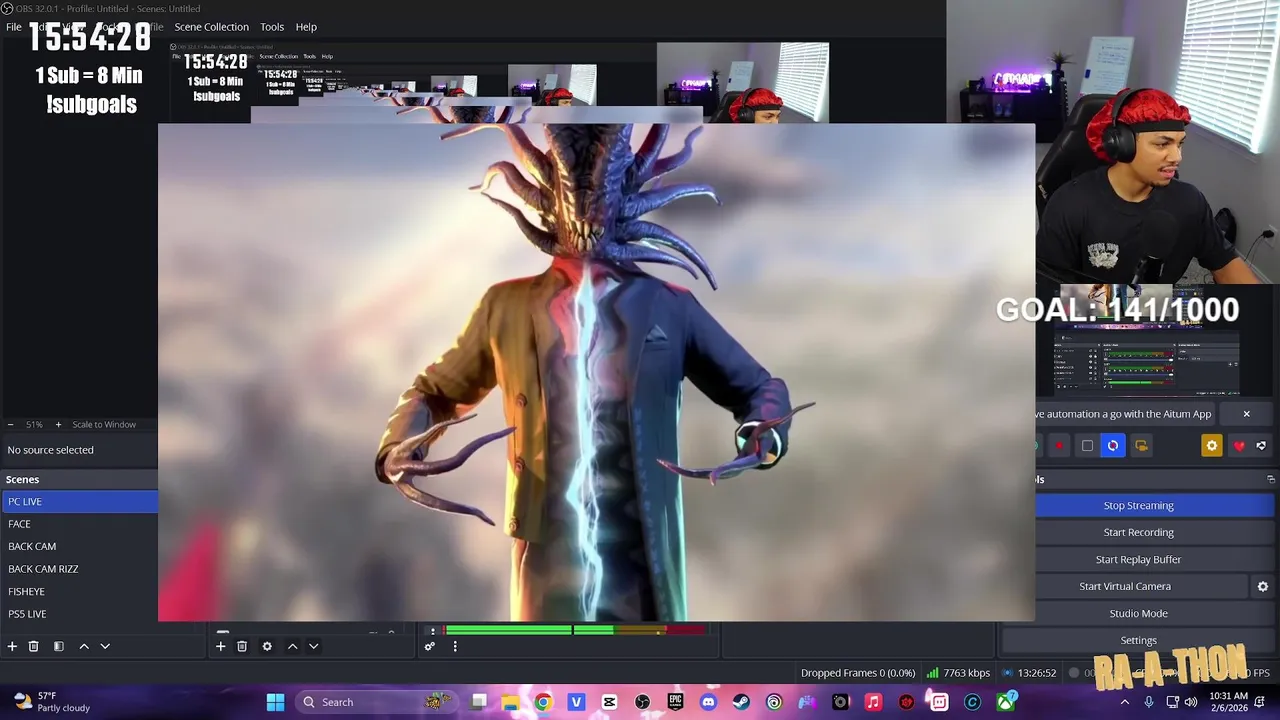Open File Explorer from taskbar

[510, 702]
